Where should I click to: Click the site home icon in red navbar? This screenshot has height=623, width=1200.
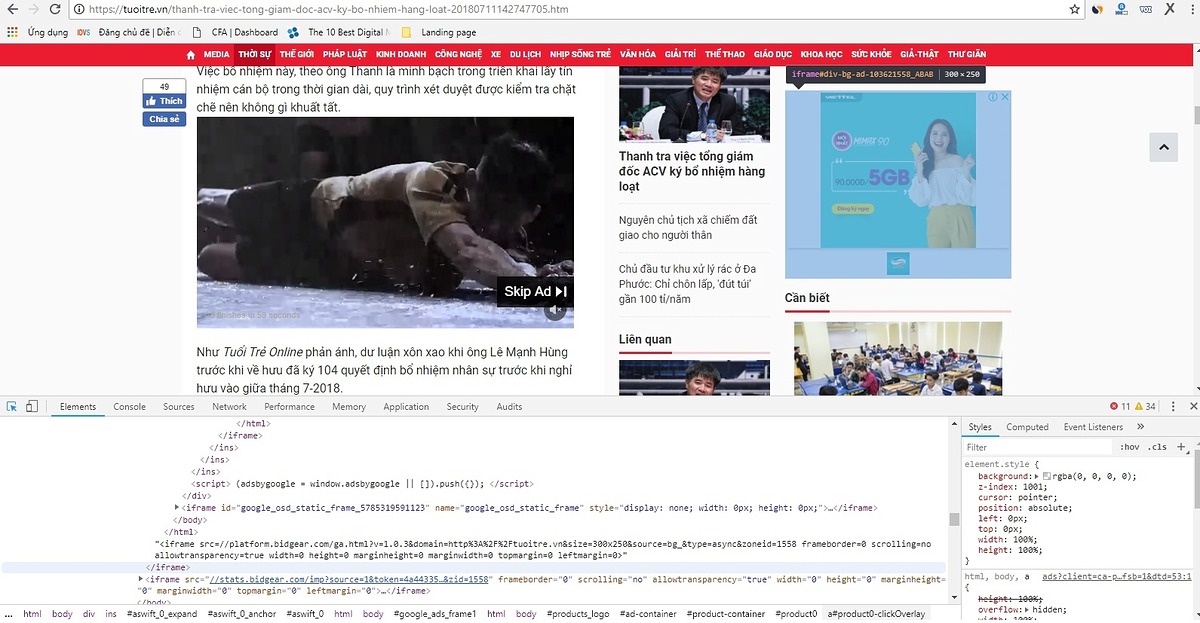click(x=191, y=54)
